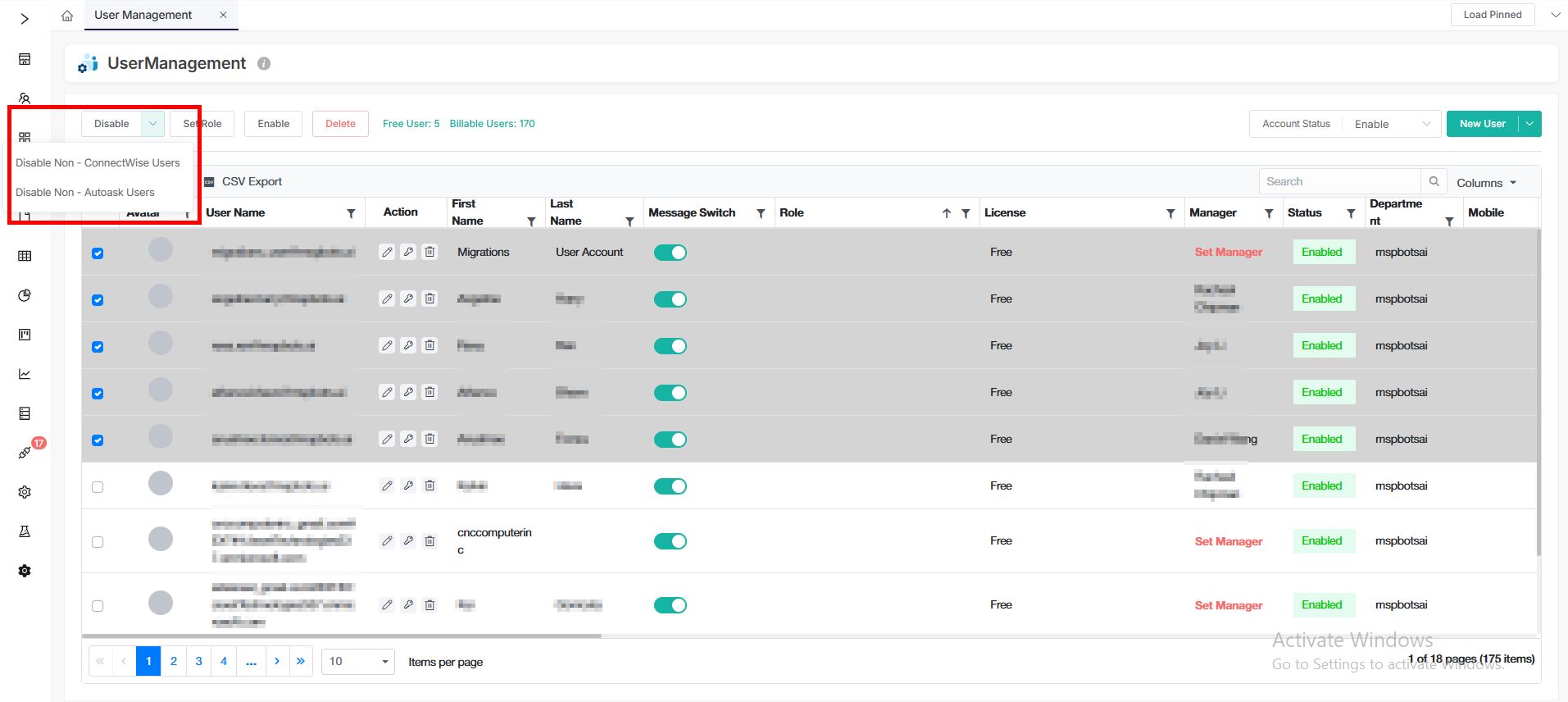
Task: Click the User Name column filter icon
Action: coord(351,213)
